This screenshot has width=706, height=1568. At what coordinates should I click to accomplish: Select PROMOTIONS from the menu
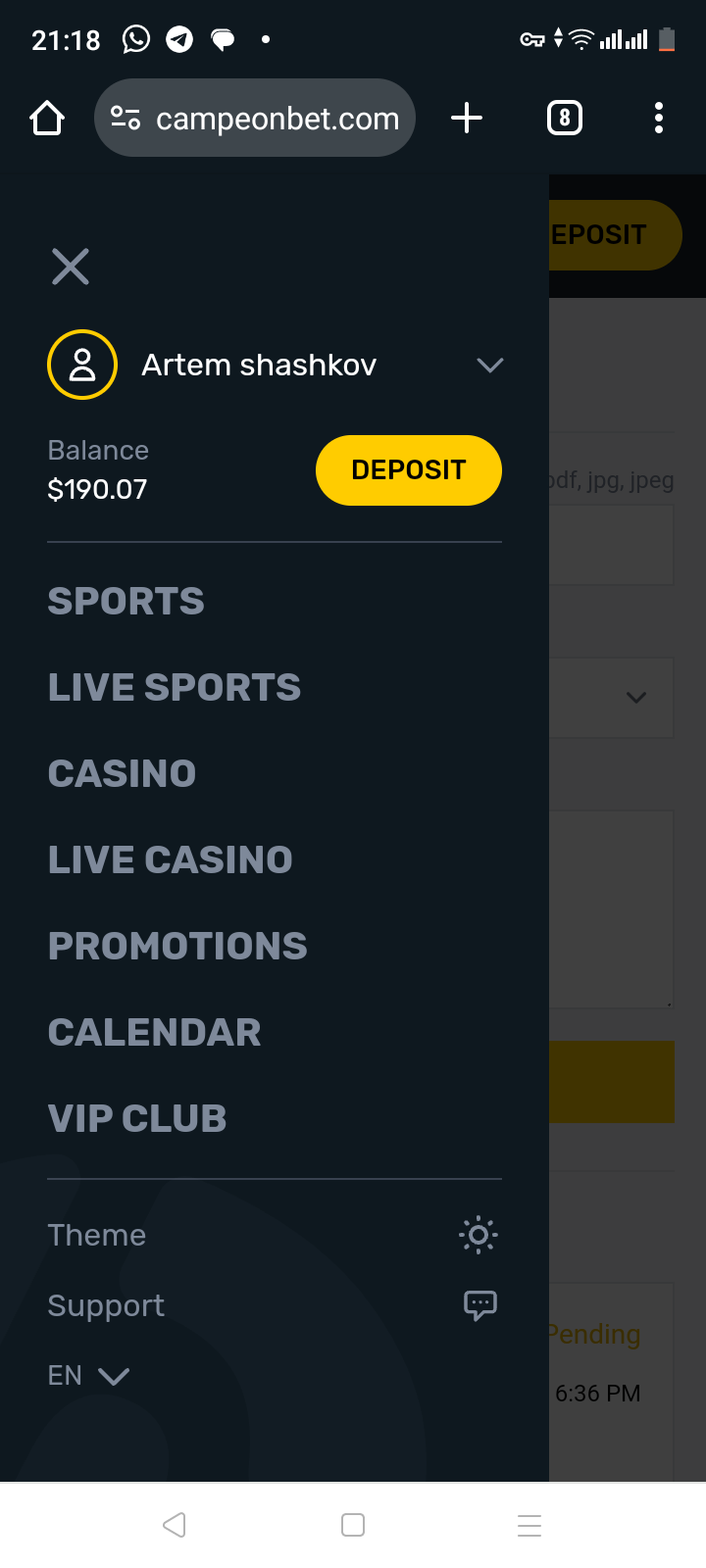(x=177, y=947)
